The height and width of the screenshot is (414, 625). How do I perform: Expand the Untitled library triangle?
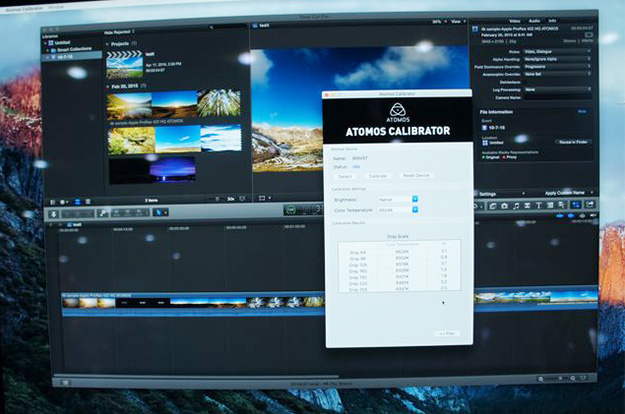click(x=45, y=43)
